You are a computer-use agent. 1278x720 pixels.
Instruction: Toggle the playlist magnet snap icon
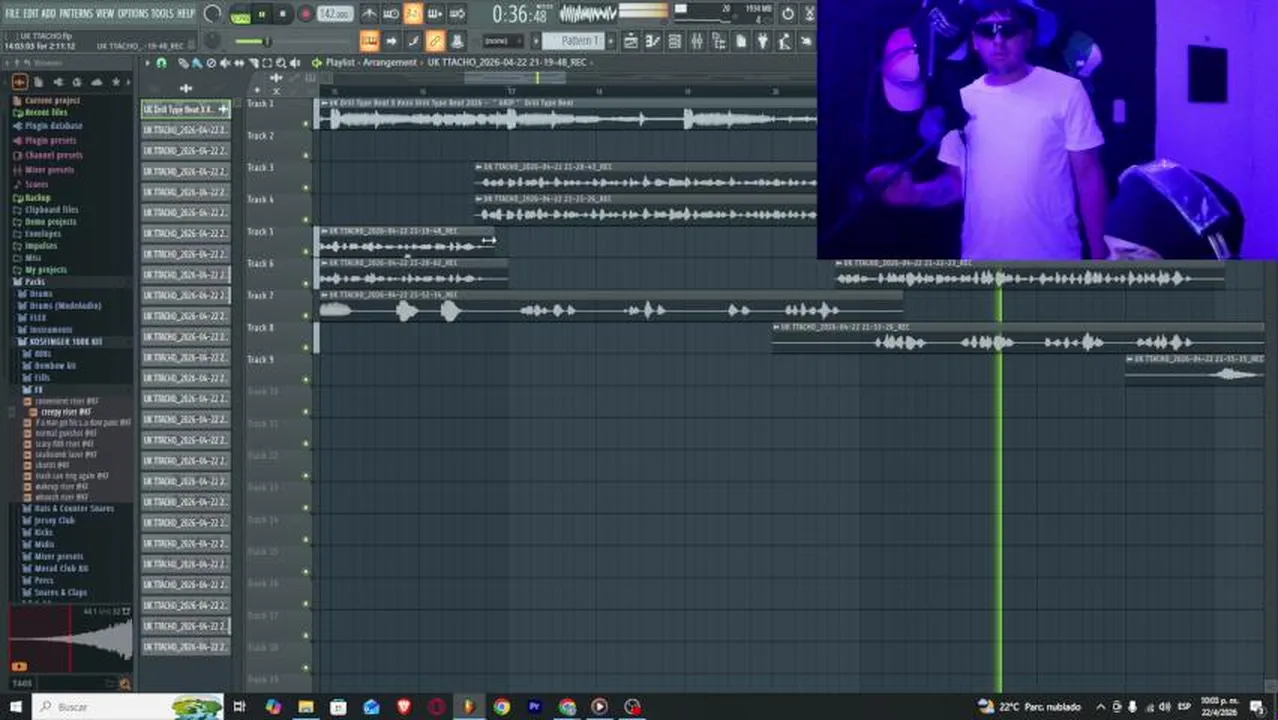(161, 62)
